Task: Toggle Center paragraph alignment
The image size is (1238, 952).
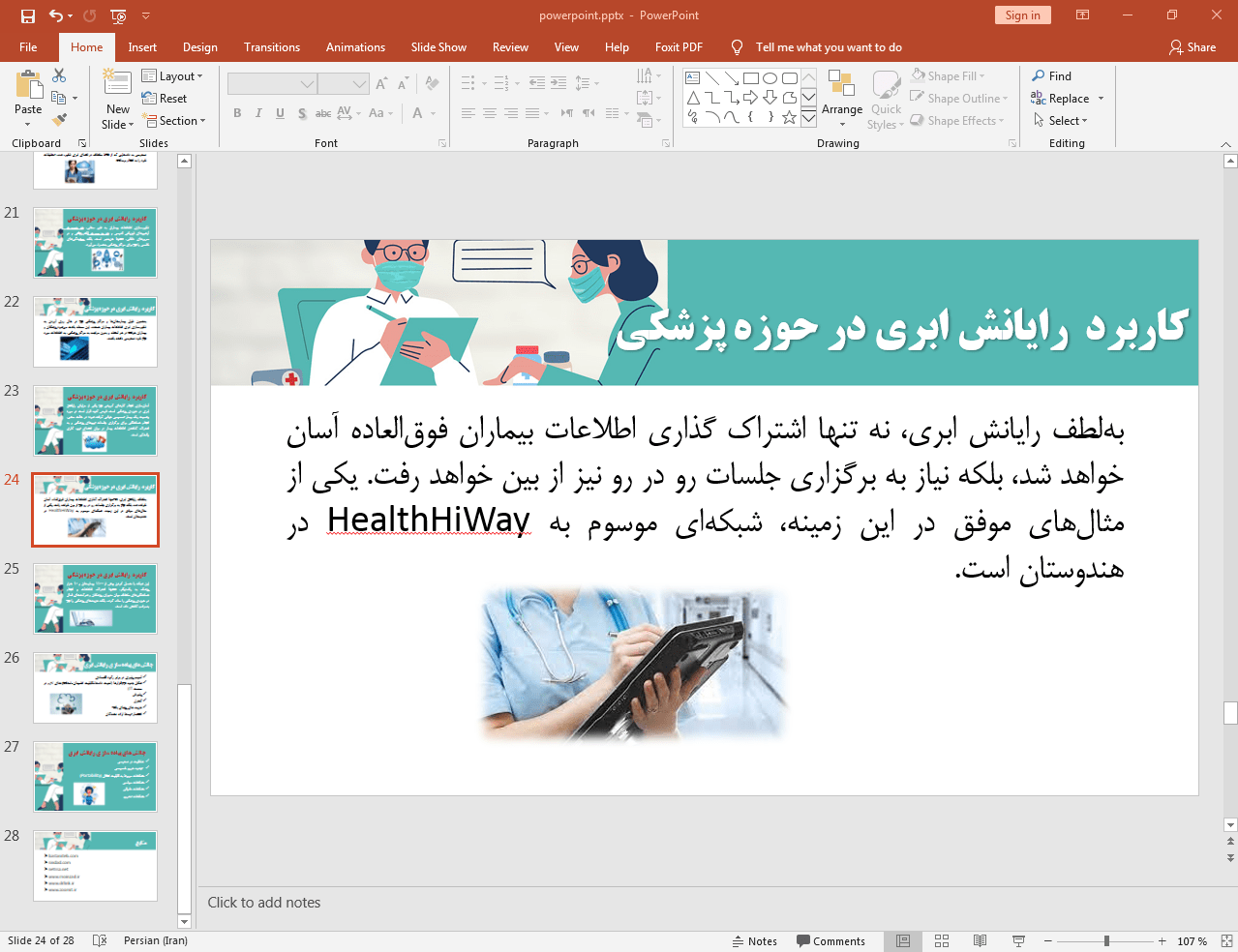Action: coord(490,113)
